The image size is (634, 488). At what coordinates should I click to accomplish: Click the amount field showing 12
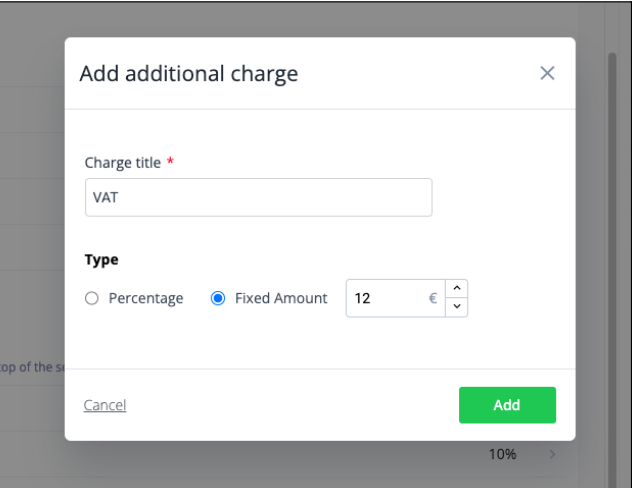click(x=385, y=298)
